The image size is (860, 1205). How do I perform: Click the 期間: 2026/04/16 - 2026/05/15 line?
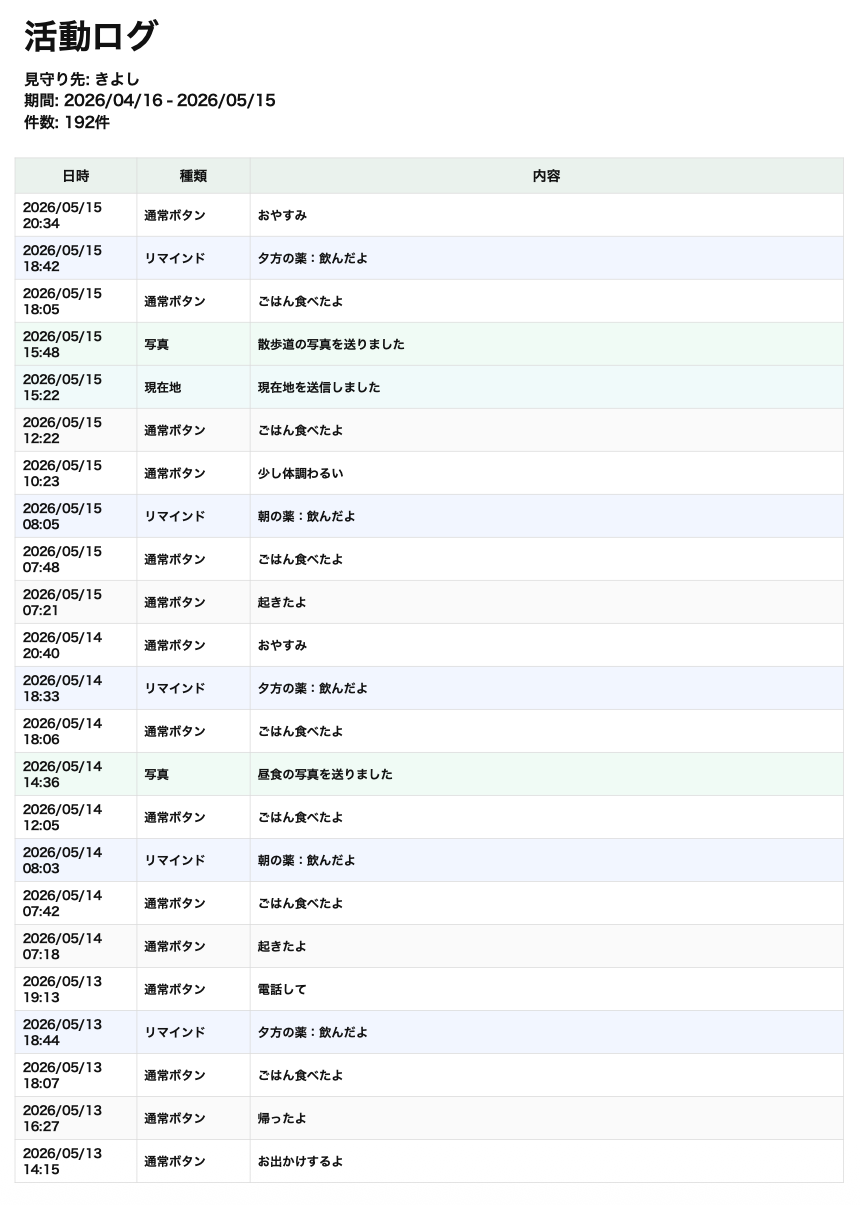(x=150, y=100)
